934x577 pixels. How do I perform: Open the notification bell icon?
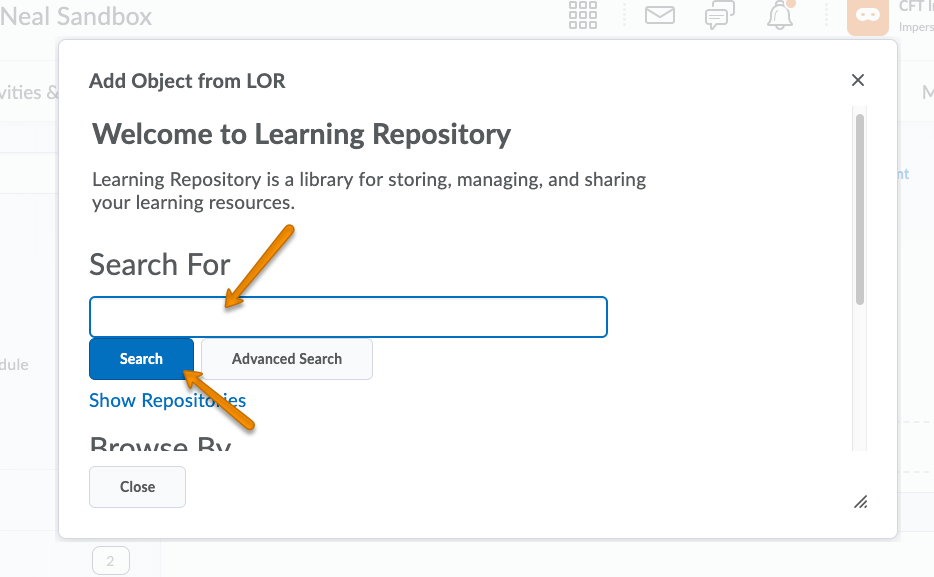780,16
